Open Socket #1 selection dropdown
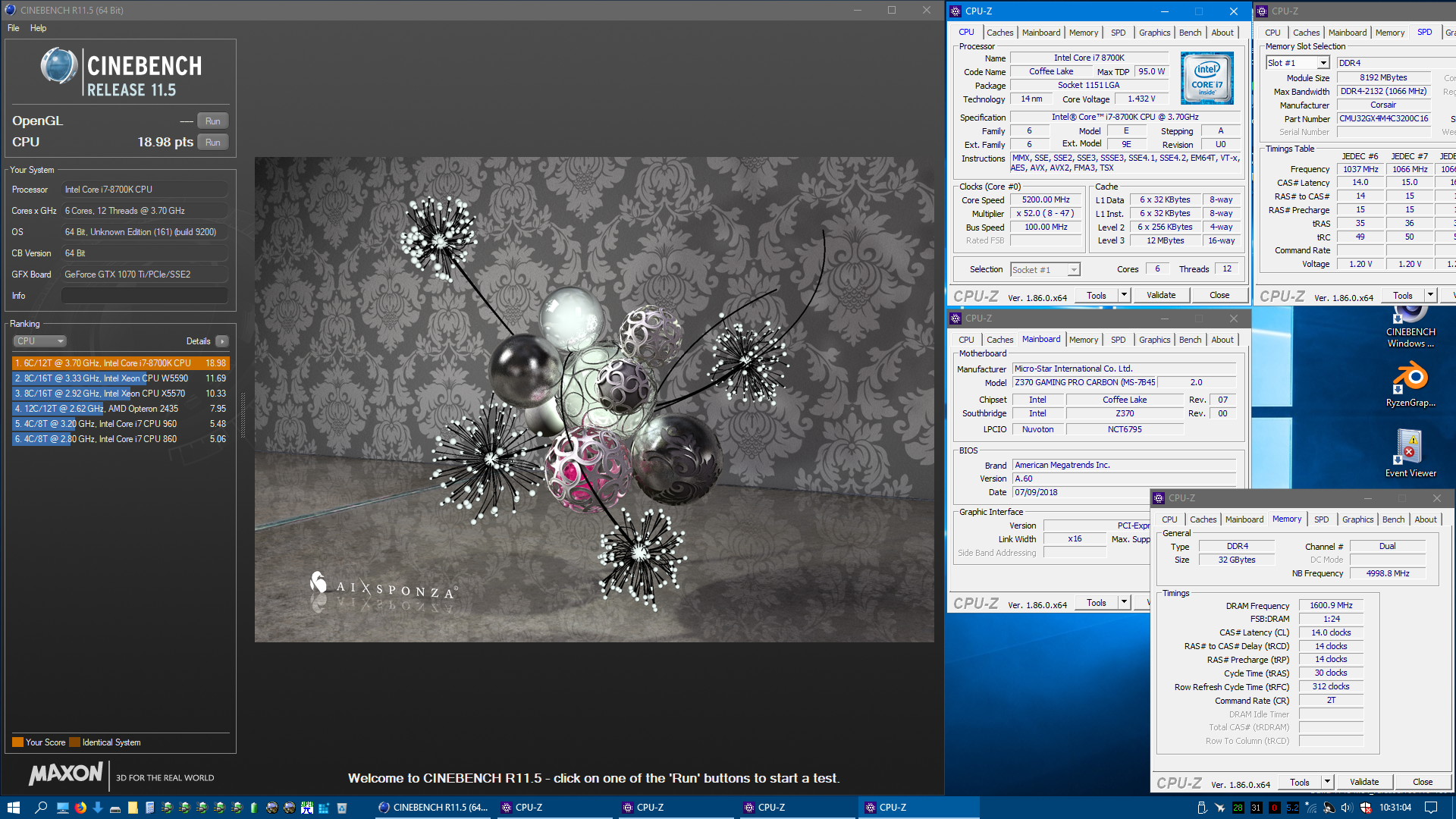Image resolution: width=1456 pixels, height=819 pixels. pos(1045,269)
